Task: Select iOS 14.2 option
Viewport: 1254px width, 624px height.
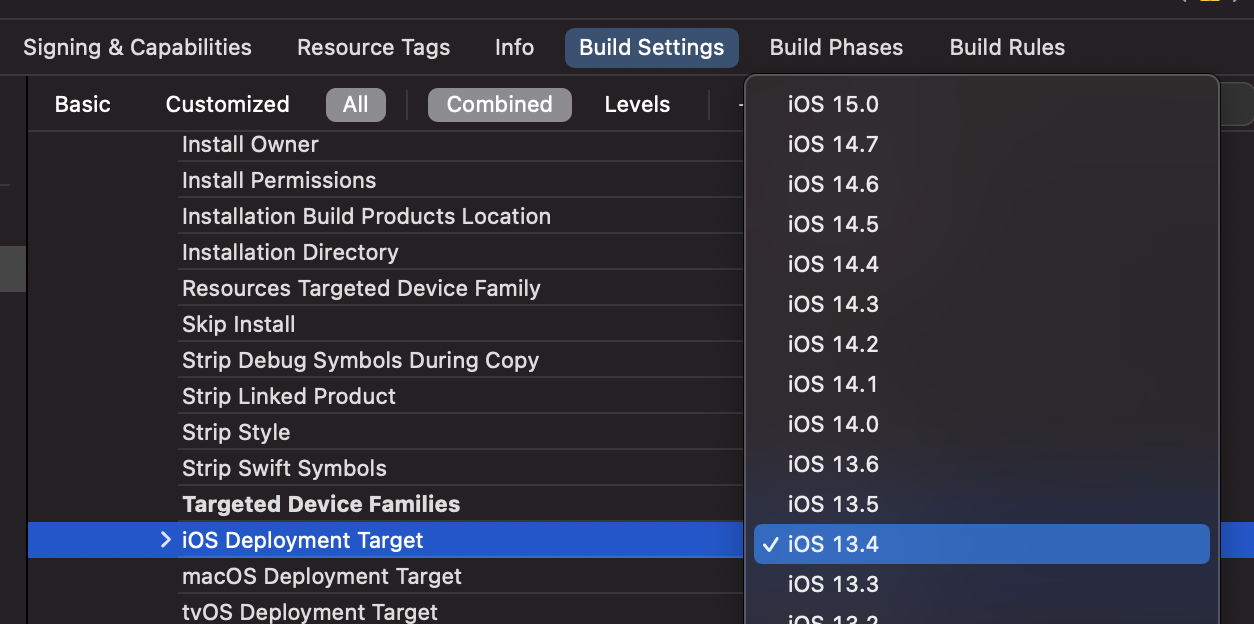Action: [981, 344]
